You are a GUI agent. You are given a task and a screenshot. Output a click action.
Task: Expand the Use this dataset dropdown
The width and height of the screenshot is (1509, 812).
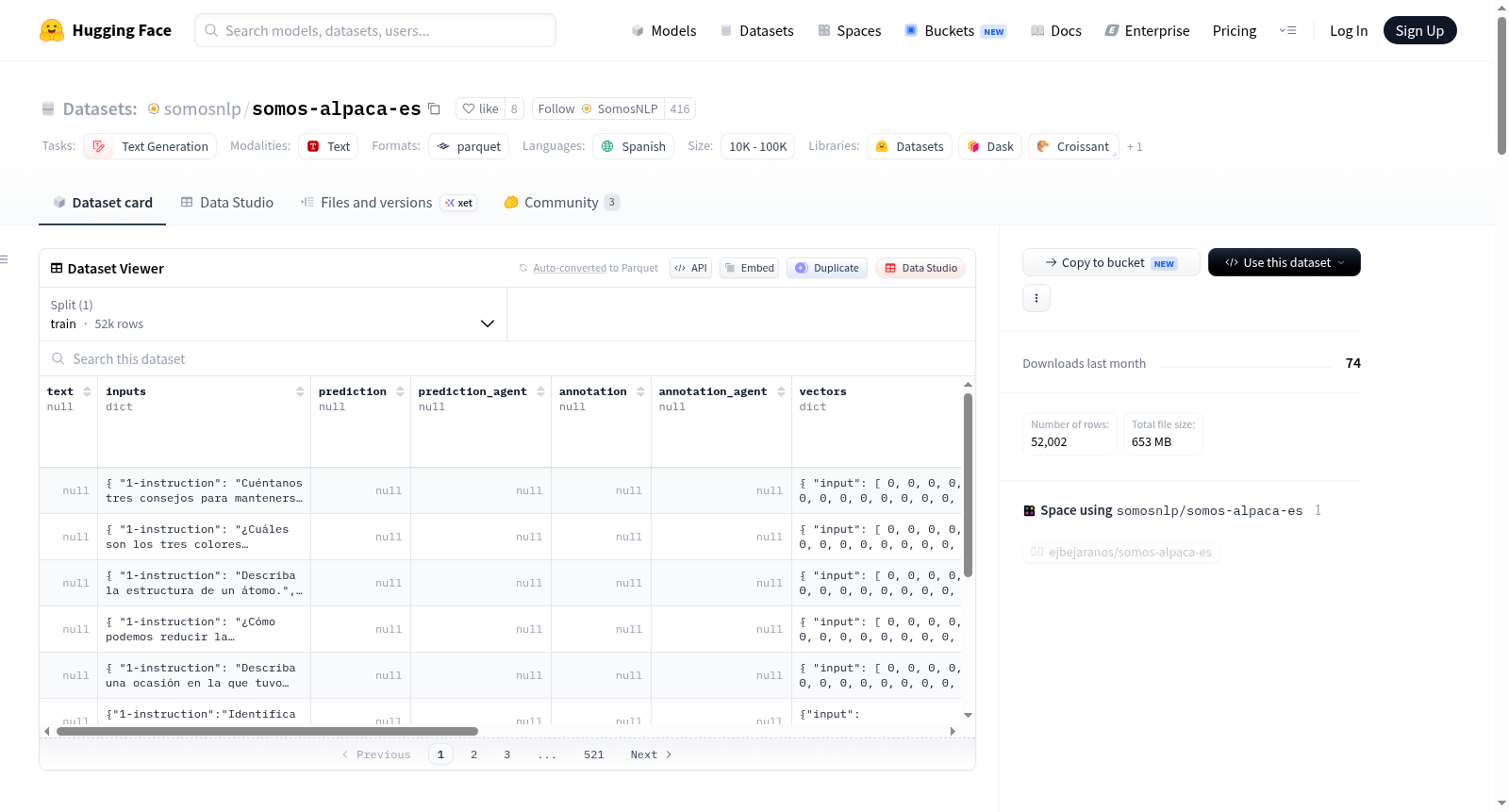coord(1285,262)
